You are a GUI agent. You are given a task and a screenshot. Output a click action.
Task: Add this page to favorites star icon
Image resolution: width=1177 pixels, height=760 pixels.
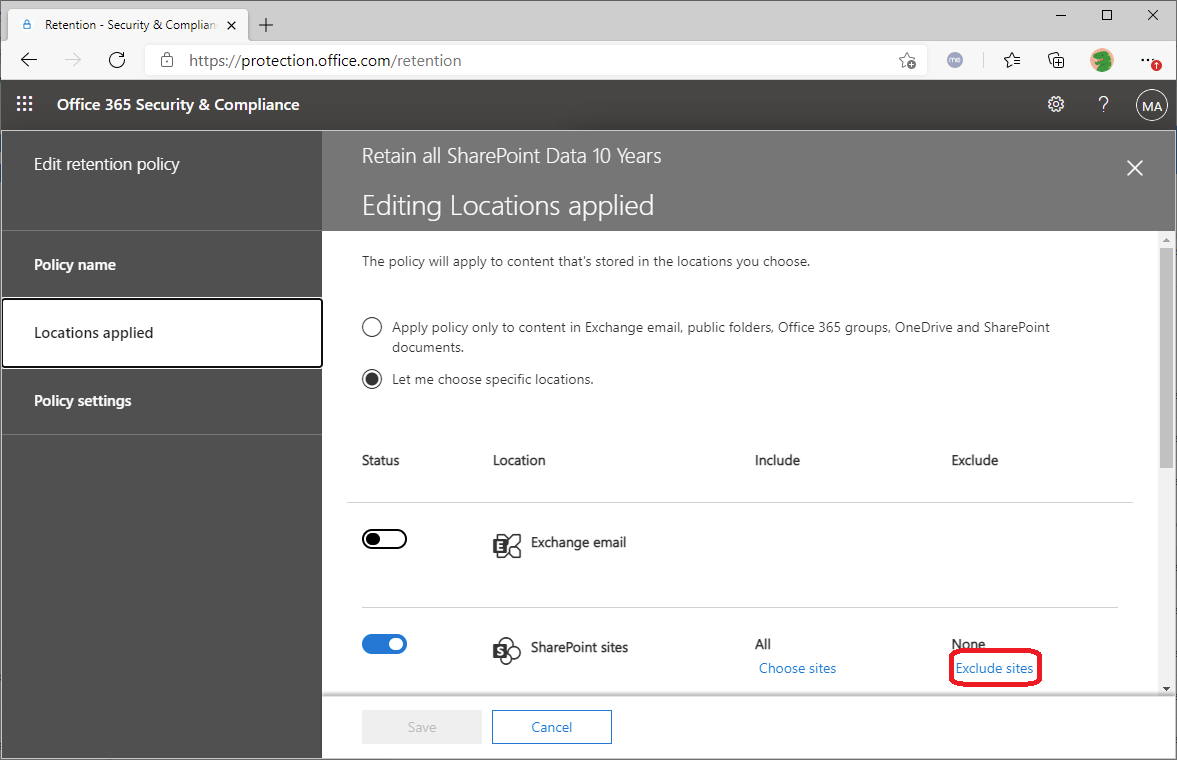pyautogui.click(x=907, y=61)
